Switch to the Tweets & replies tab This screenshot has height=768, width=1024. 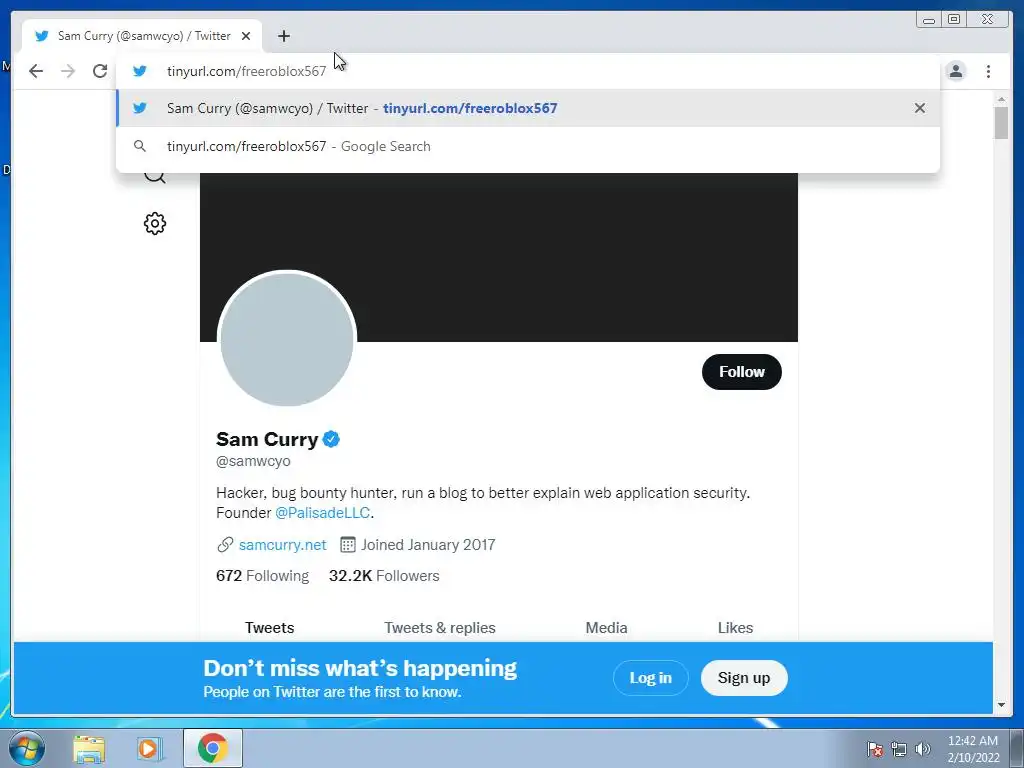coord(440,628)
